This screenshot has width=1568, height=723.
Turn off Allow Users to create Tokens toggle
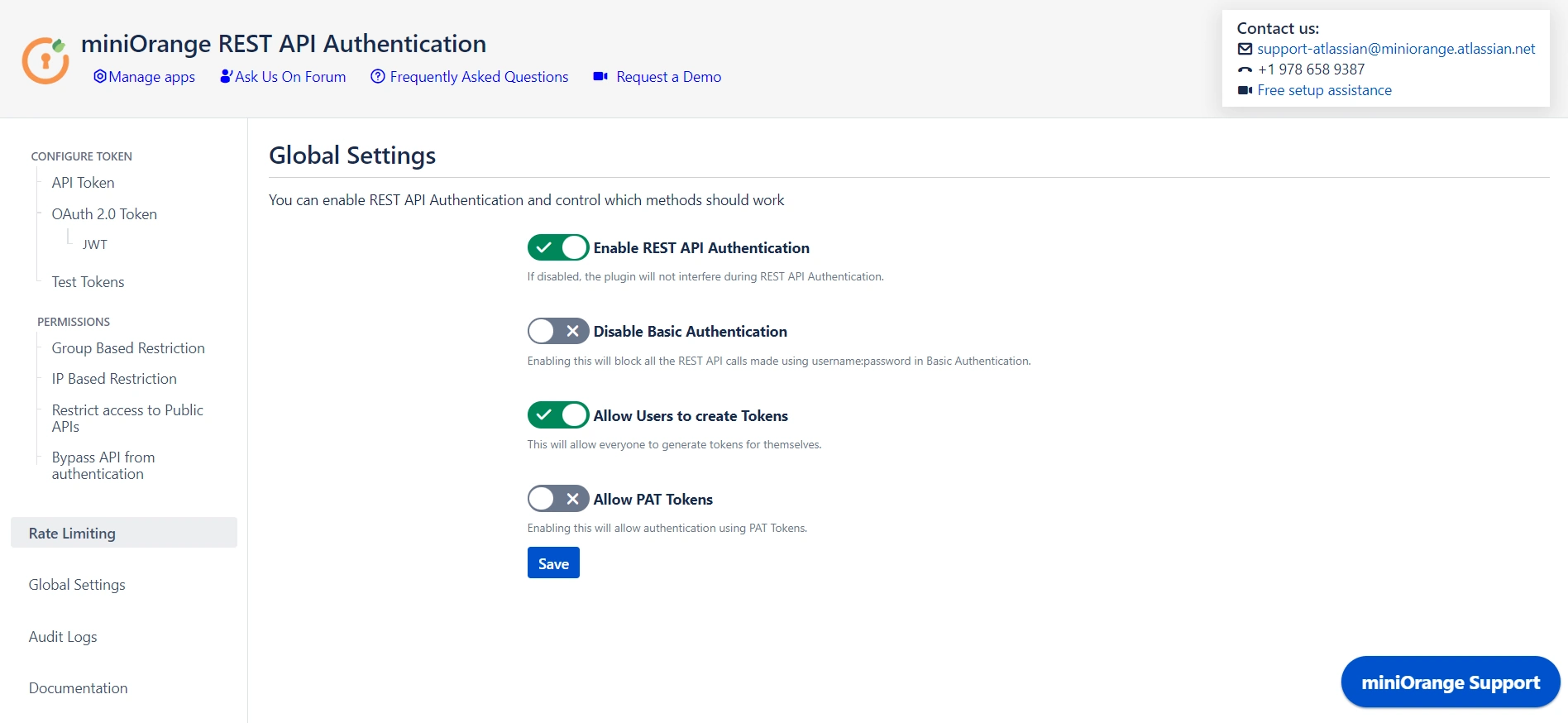558,414
